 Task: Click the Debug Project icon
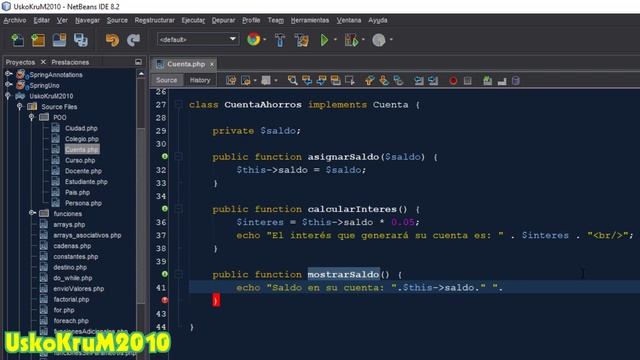point(351,40)
